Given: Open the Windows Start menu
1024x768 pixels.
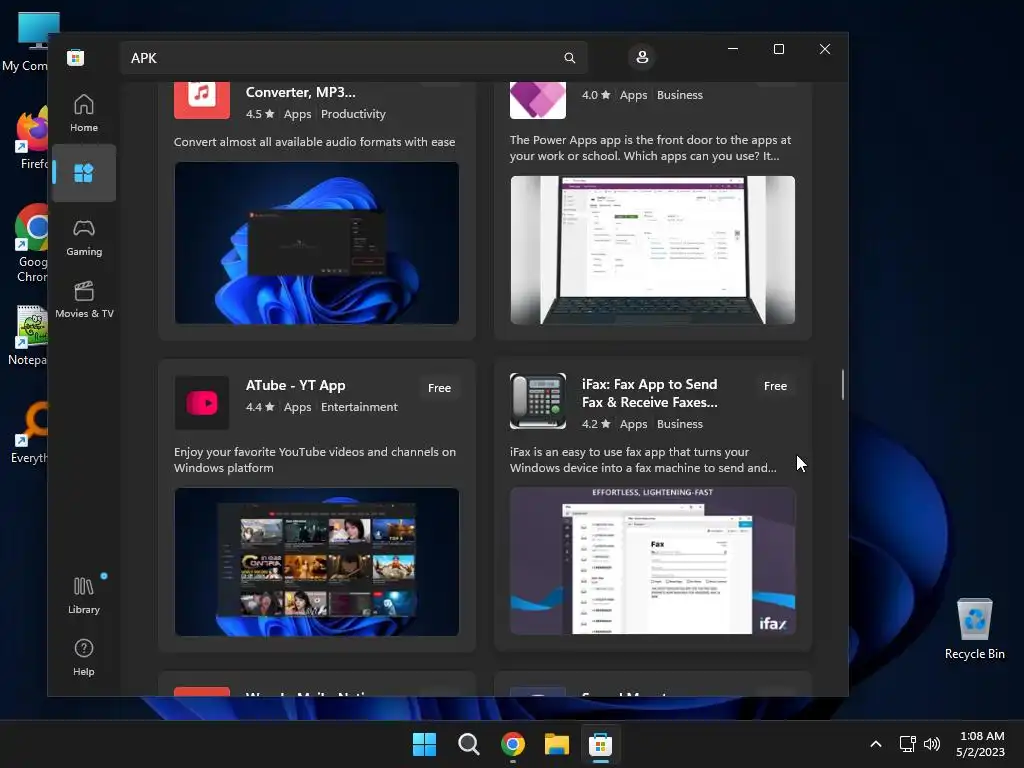Looking at the screenshot, I should tap(424, 744).
